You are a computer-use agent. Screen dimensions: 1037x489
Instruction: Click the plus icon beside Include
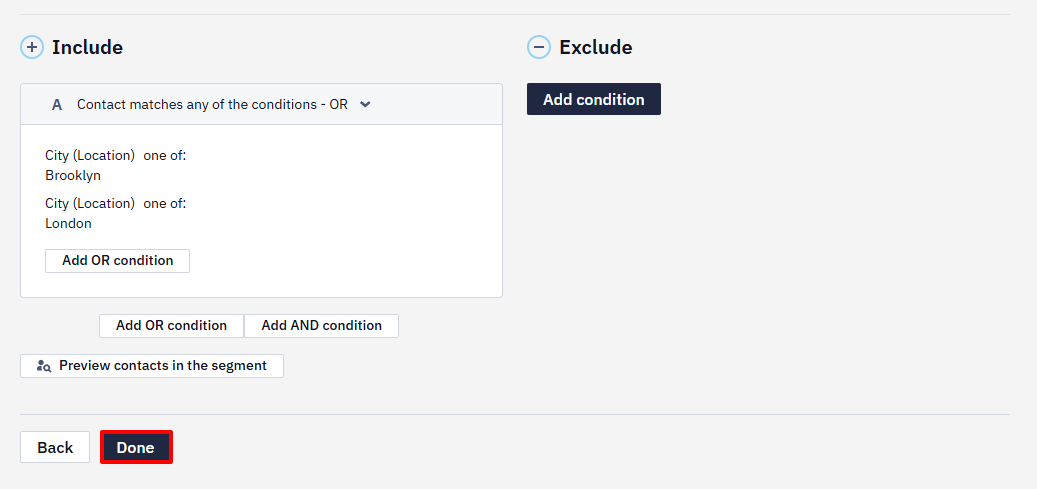coord(32,48)
